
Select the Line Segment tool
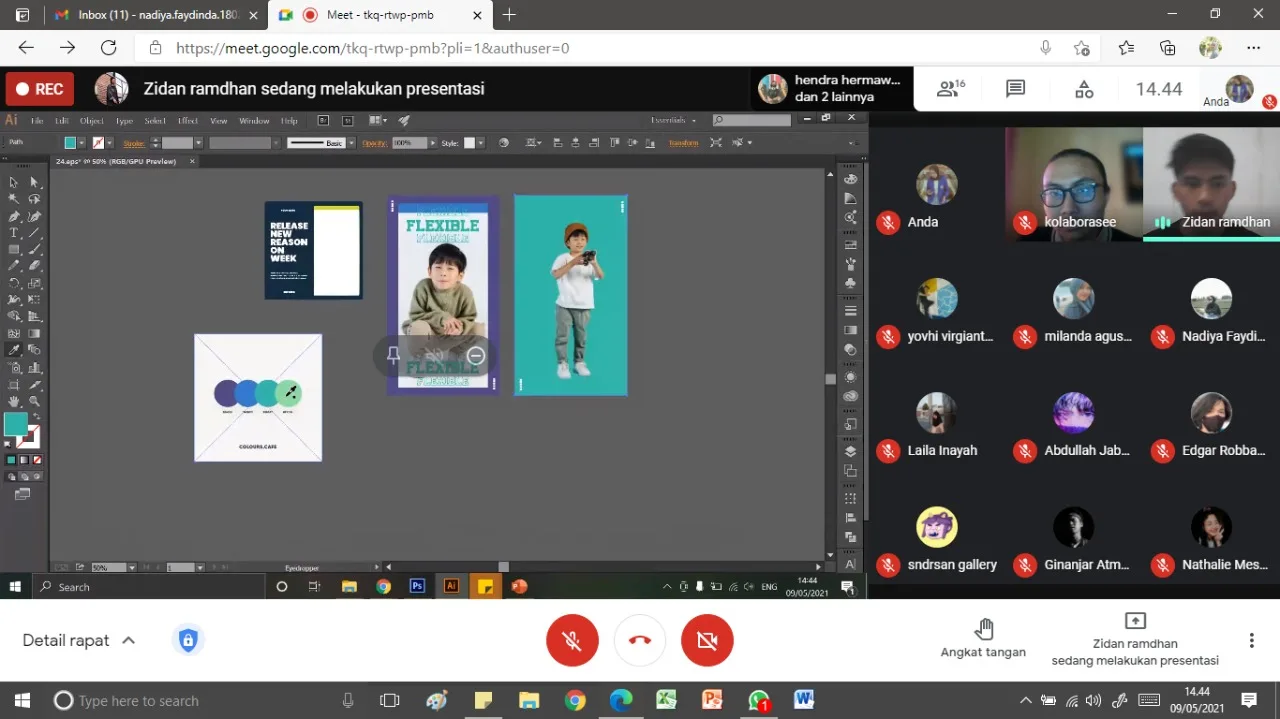[x=34, y=233]
